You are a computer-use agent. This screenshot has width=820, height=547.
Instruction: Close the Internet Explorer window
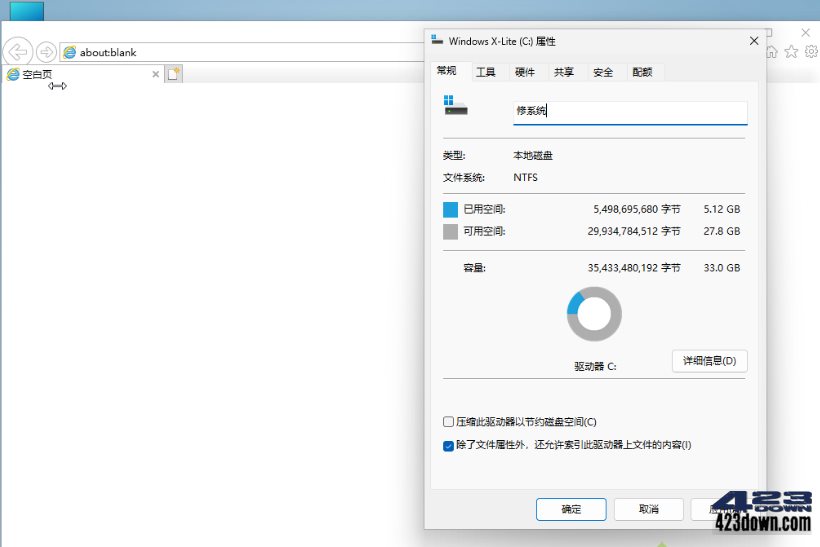pyautogui.click(x=805, y=32)
